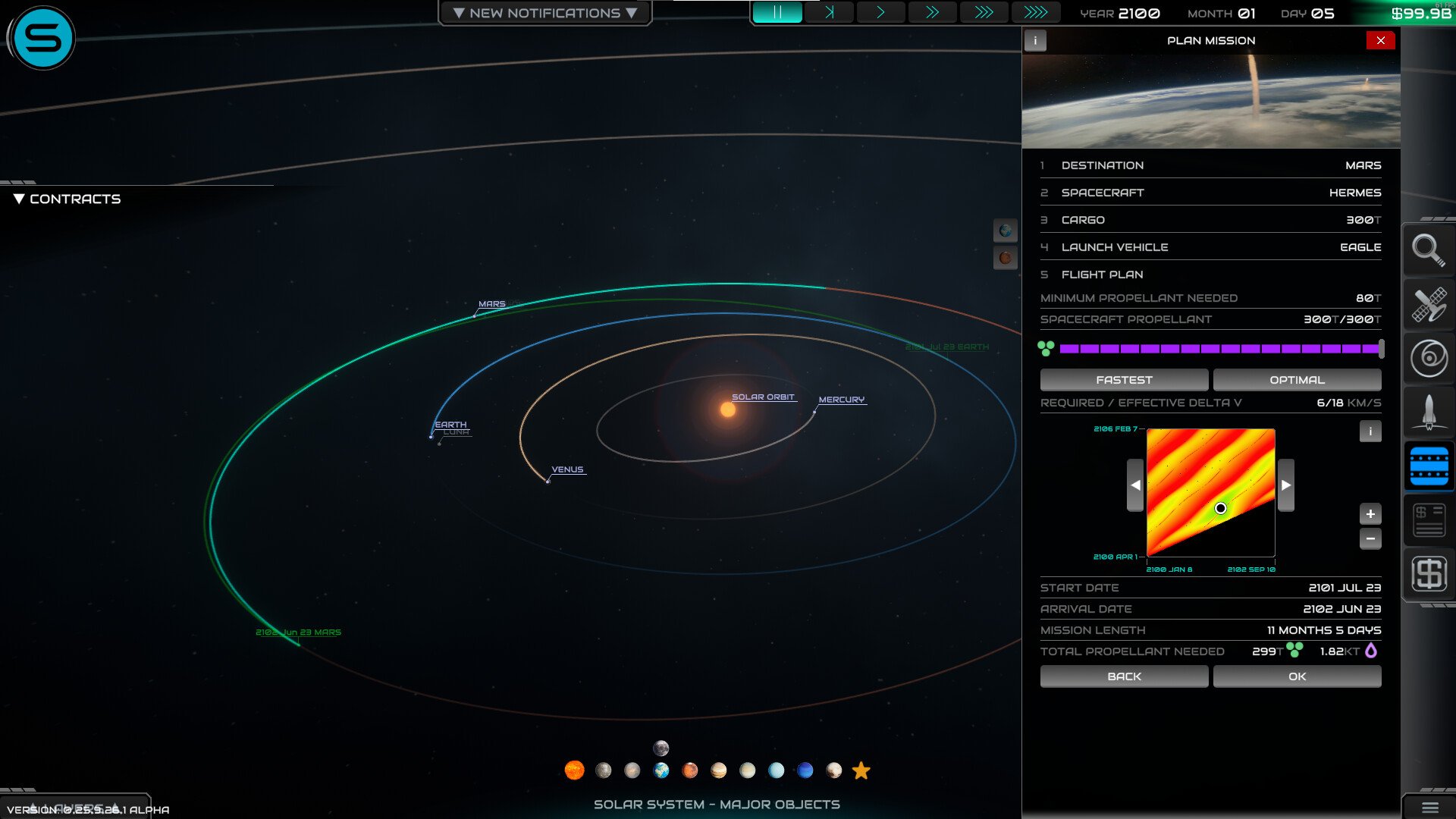Click the dollar logo icon at sidebar bottom
Viewport: 1456px width, 819px height.
pyautogui.click(x=1429, y=574)
